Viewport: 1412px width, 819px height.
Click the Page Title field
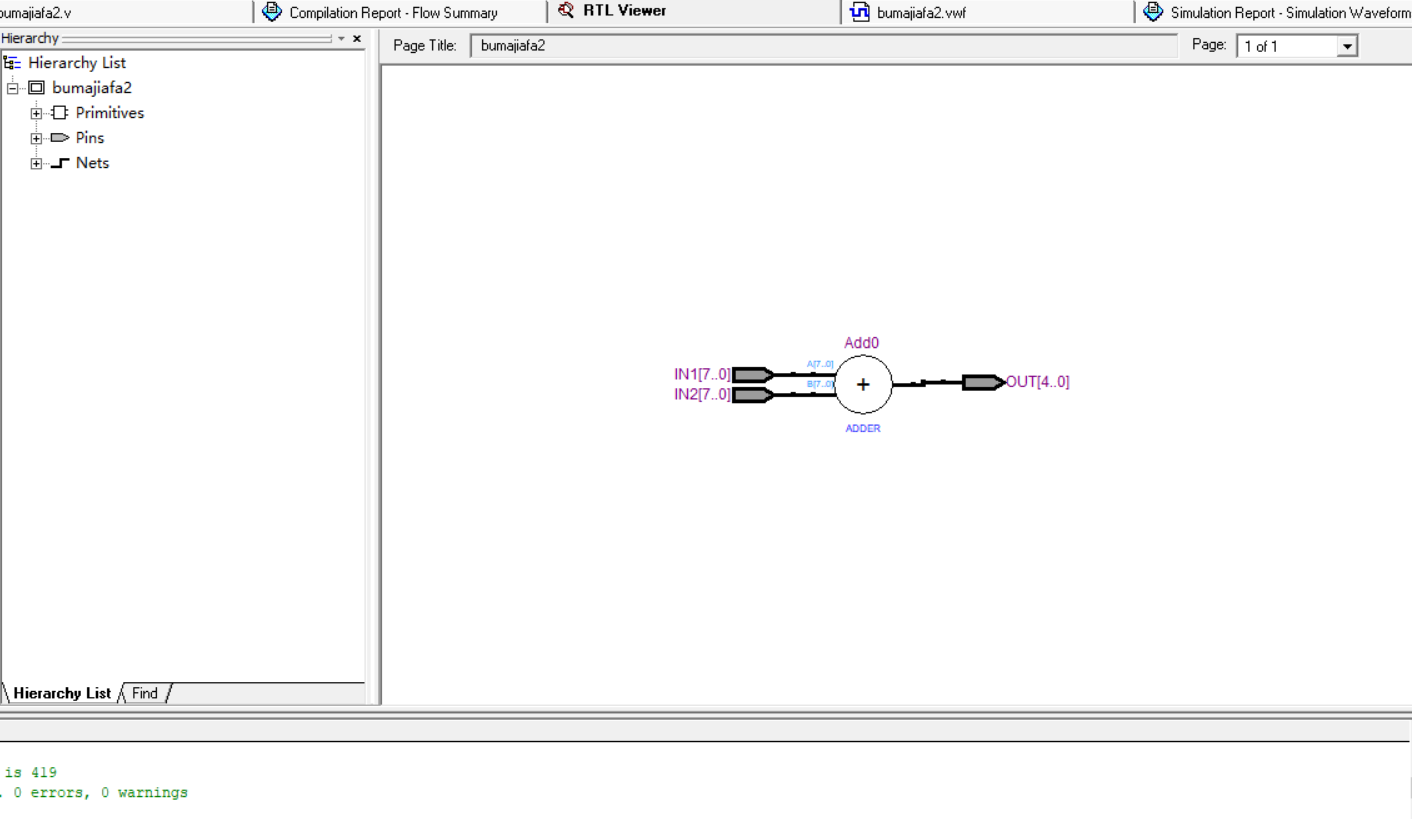click(x=824, y=46)
